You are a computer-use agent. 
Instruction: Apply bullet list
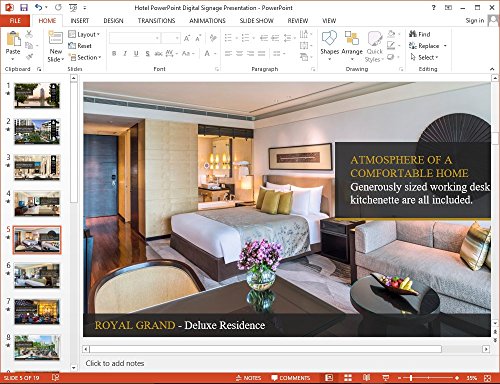[x=228, y=38]
